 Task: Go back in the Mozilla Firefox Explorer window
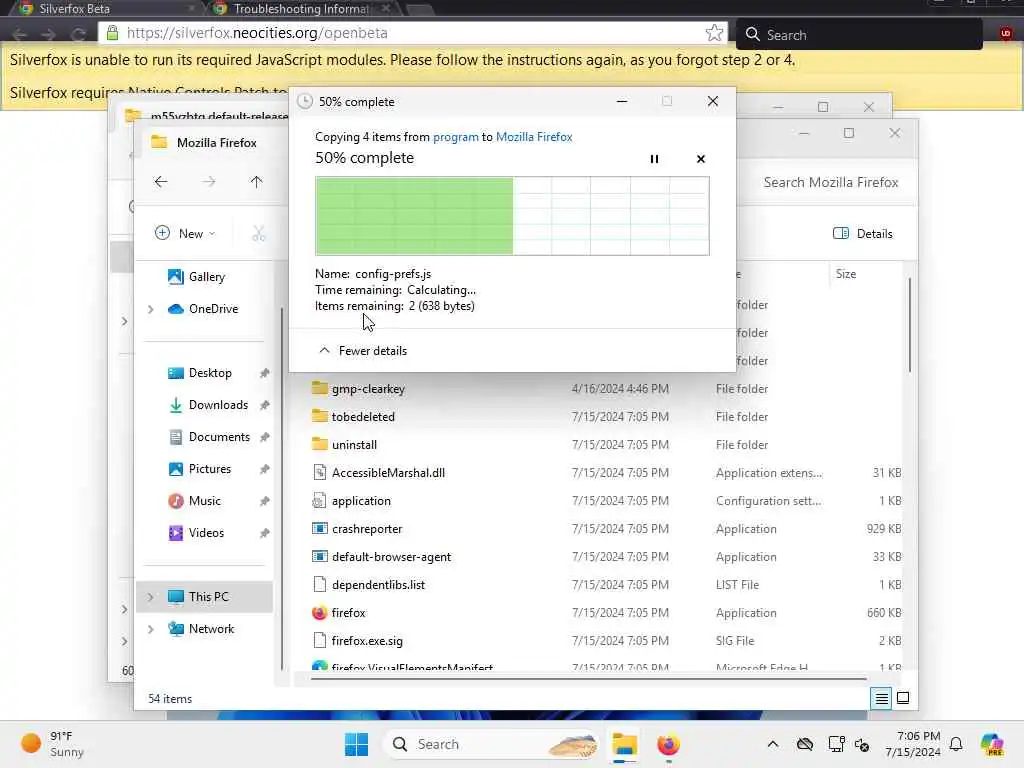click(161, 182)
